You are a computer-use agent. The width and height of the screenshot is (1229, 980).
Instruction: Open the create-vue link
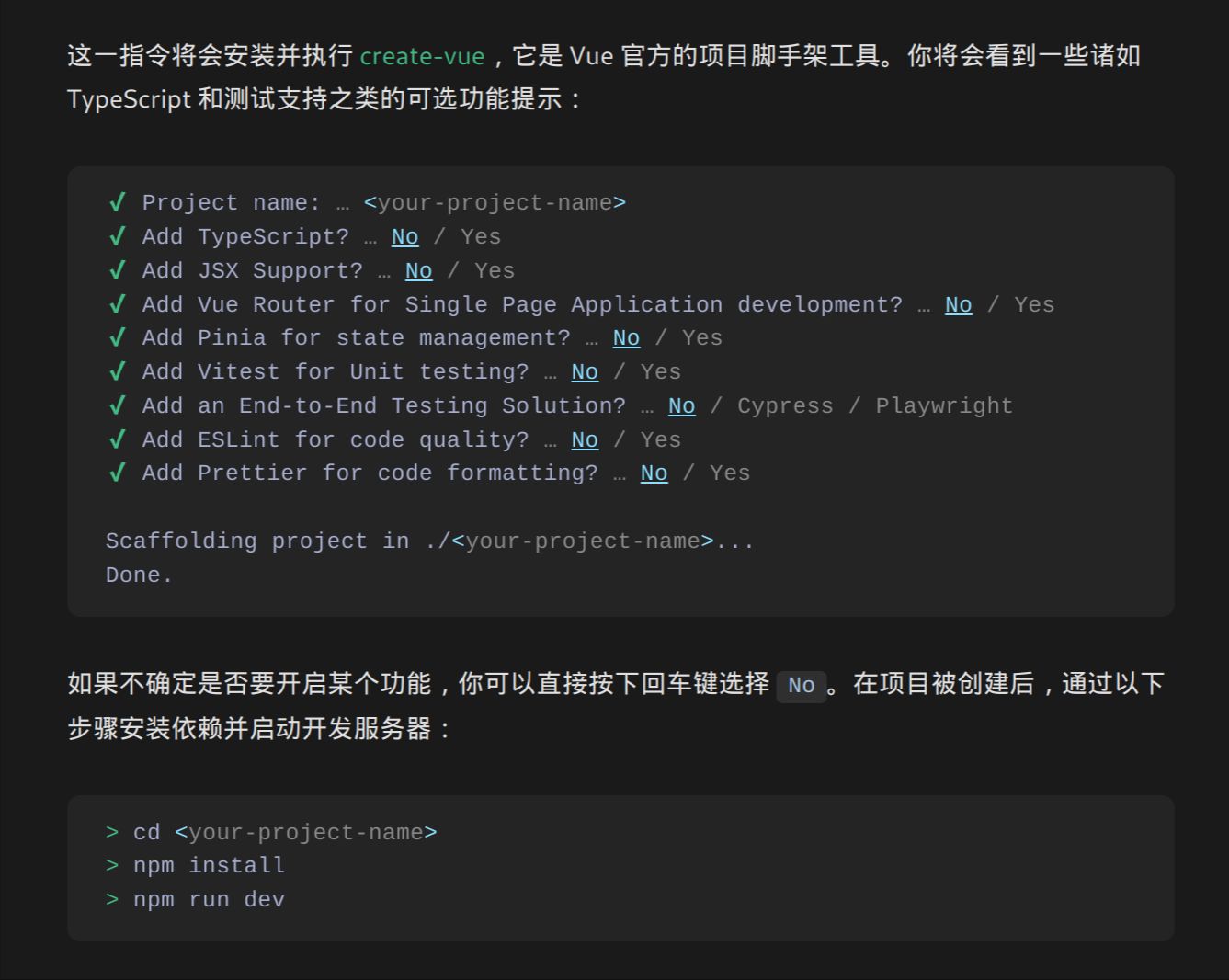422,56
